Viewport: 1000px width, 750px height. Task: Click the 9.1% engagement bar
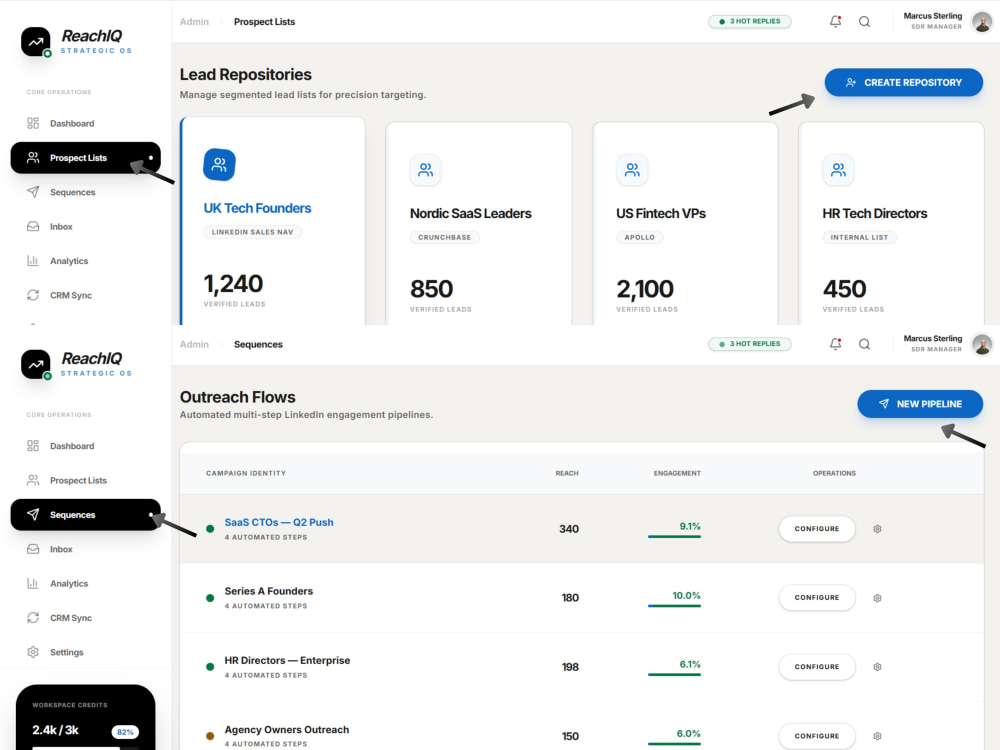tap(674, 536)
